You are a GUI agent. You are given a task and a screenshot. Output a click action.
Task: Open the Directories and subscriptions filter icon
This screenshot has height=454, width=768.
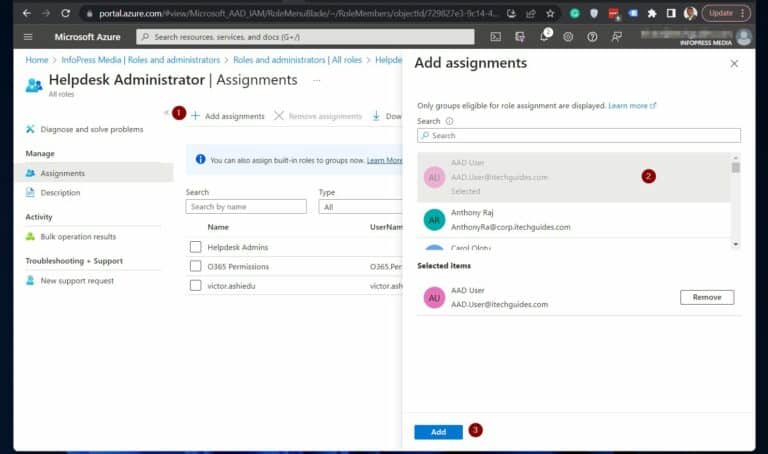[520, 37]
